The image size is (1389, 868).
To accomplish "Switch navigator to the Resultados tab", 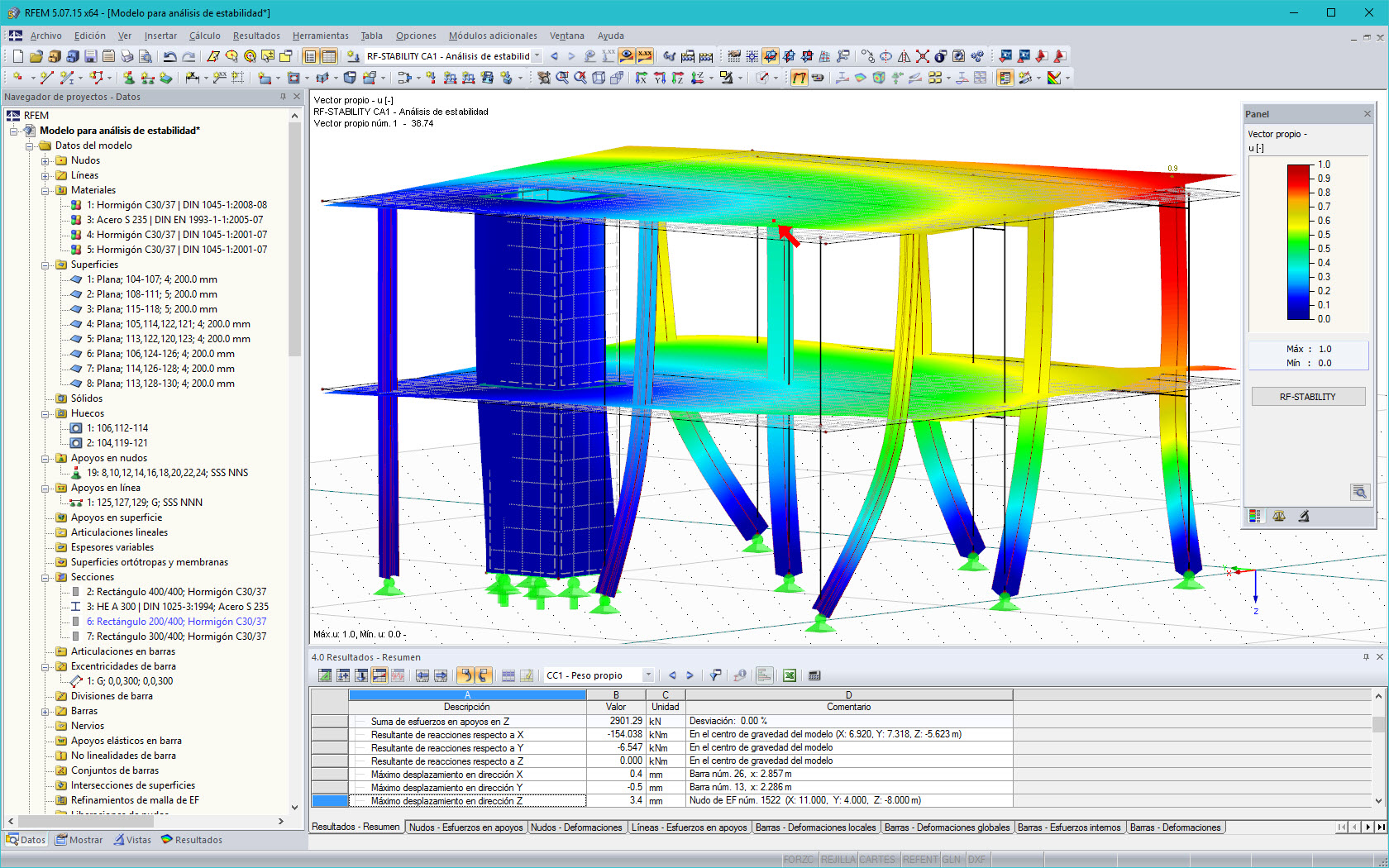I will pyautogui.click(x=192, y=840).
